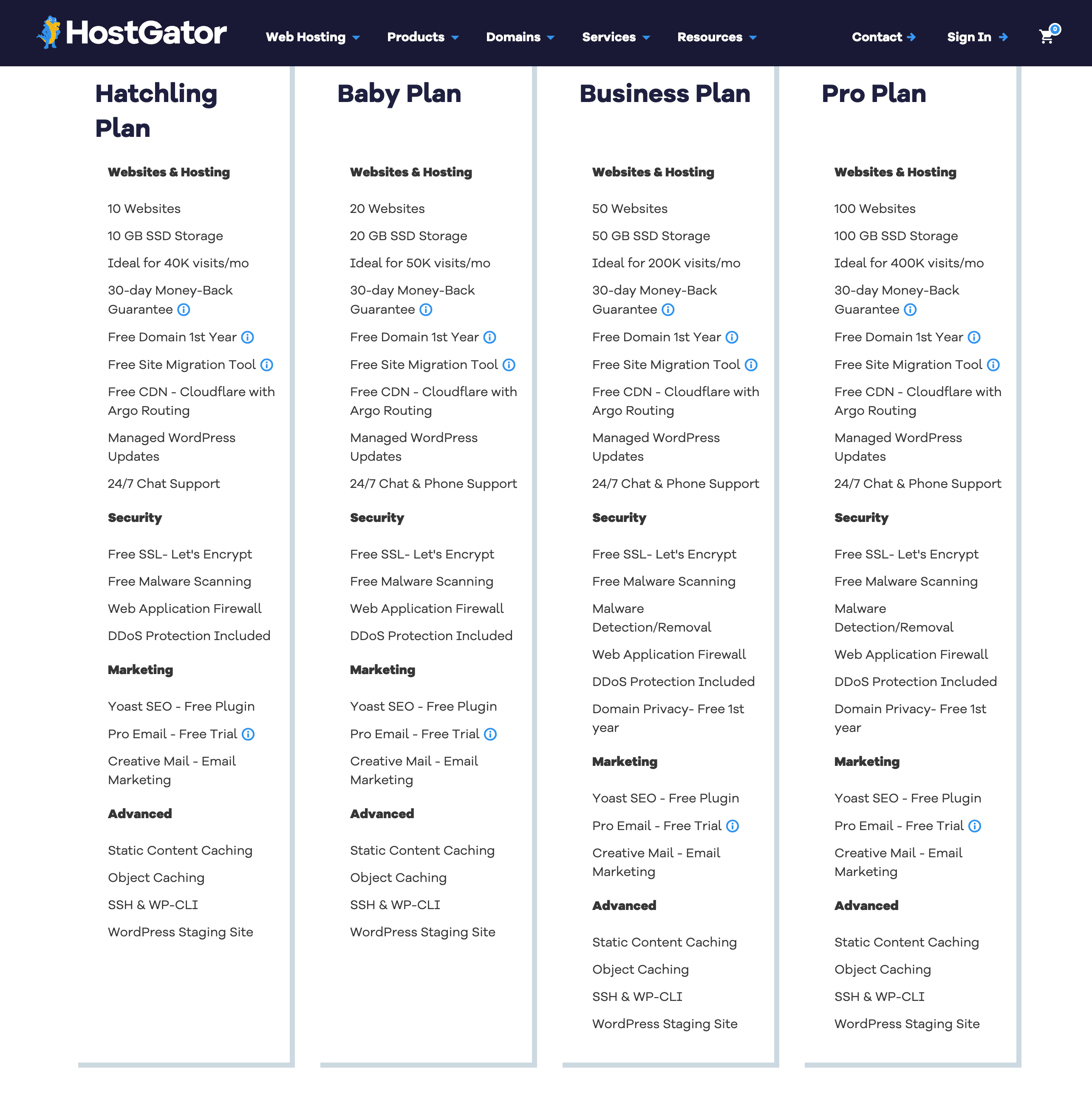Show Pro Plan Pro Email trial info
This screenshot has height=1094, width=1092.
click(974, 826)
